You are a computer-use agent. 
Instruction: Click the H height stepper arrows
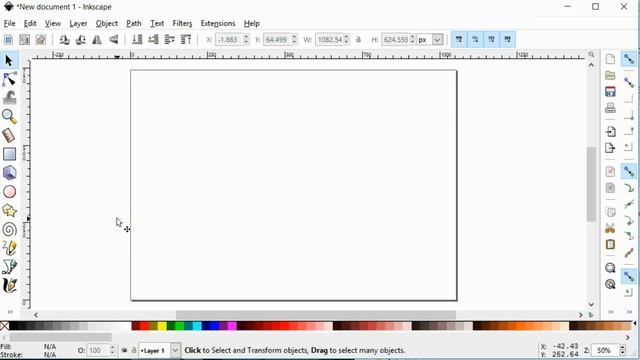[413, 40]
